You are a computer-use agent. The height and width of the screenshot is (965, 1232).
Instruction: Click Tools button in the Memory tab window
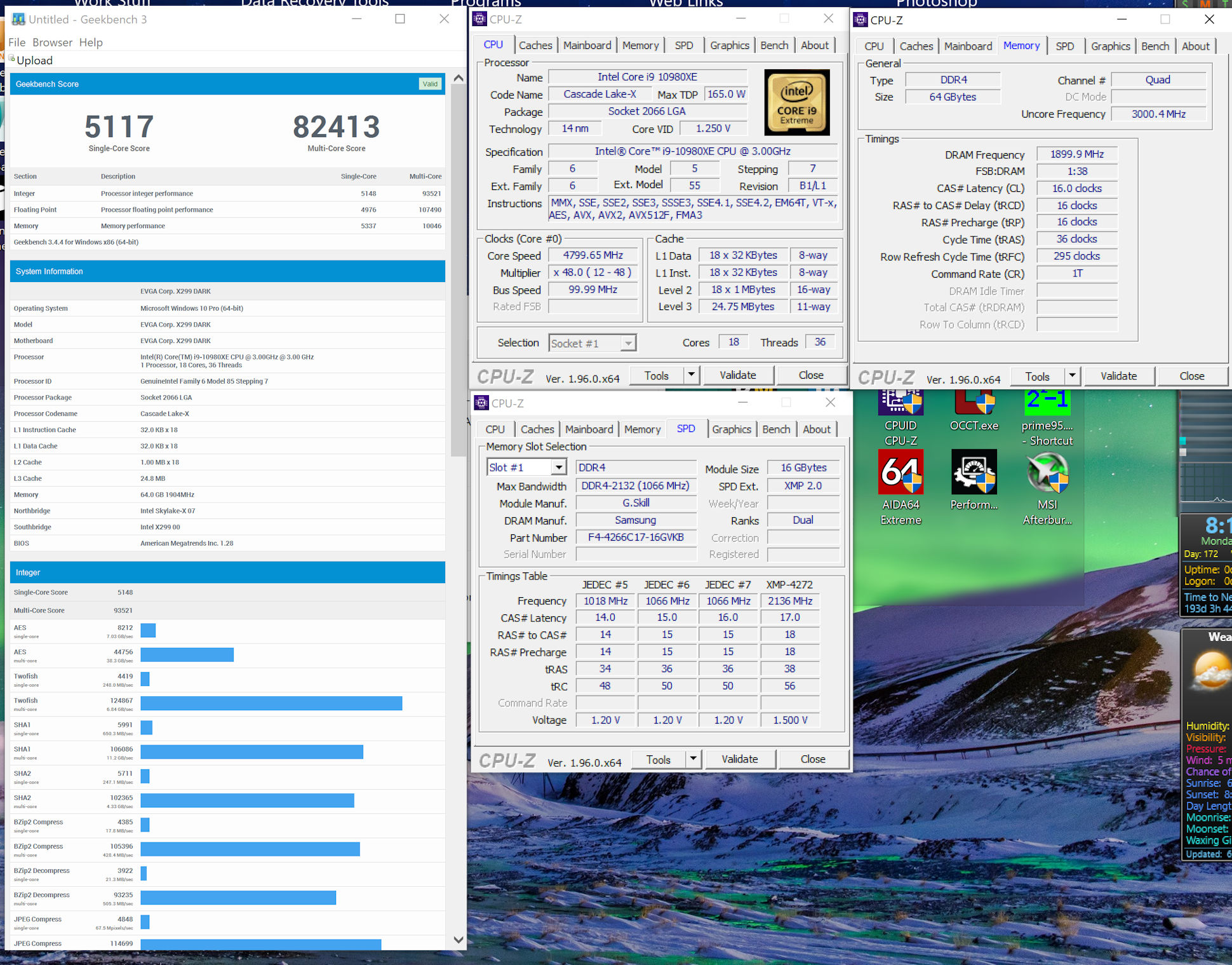1037,376
